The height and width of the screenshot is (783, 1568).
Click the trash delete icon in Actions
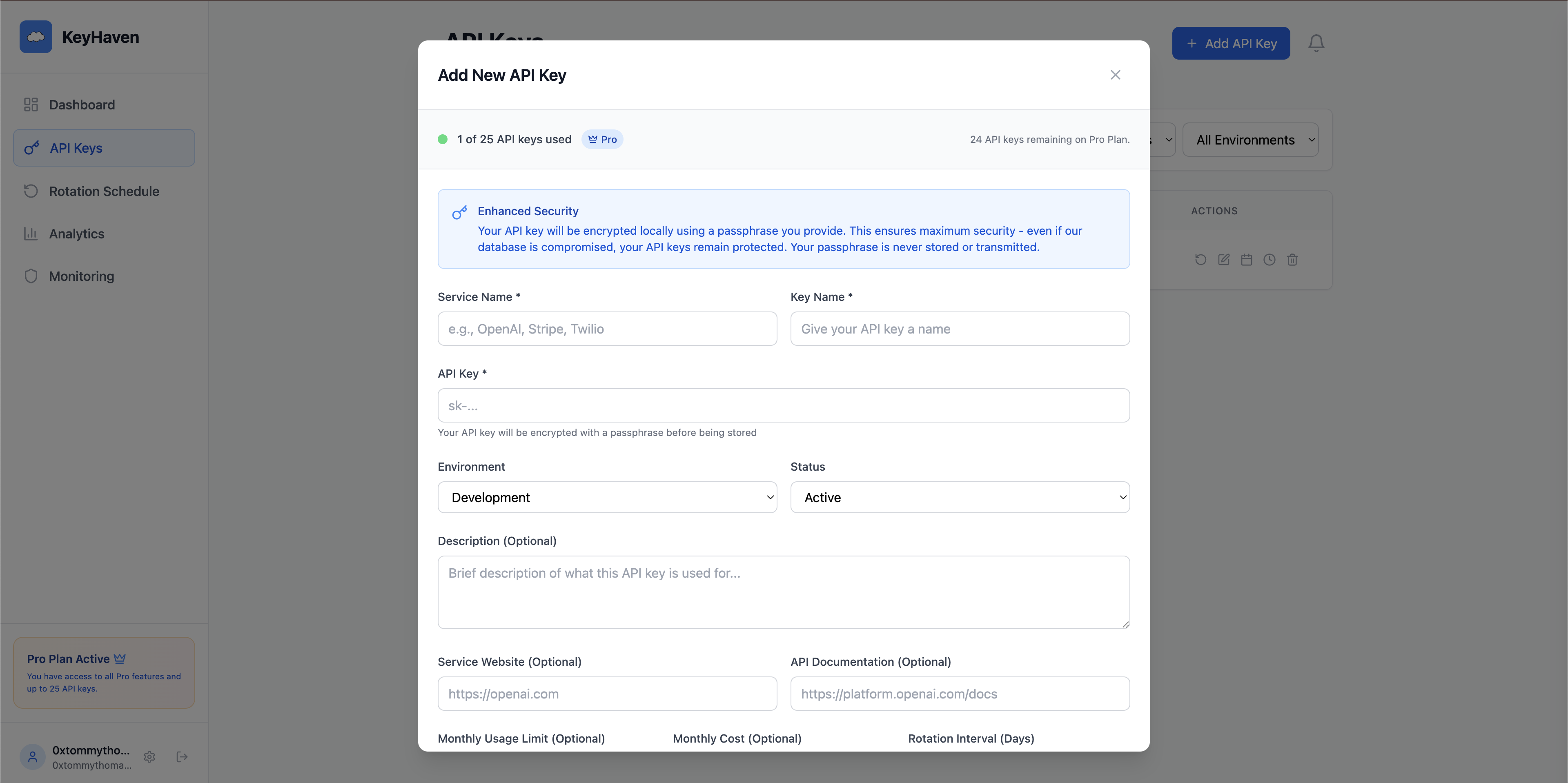pos(1292,260)
